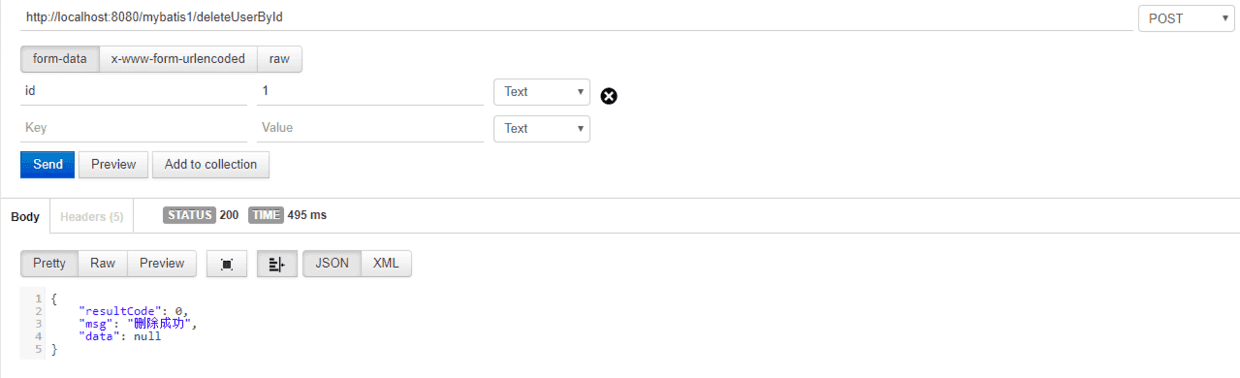Click the empty Key input field
The image size is (1240, 378).
coord(134,128)
